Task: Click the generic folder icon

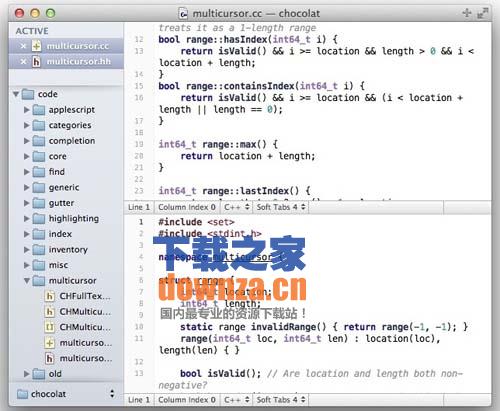Action: 39,188
